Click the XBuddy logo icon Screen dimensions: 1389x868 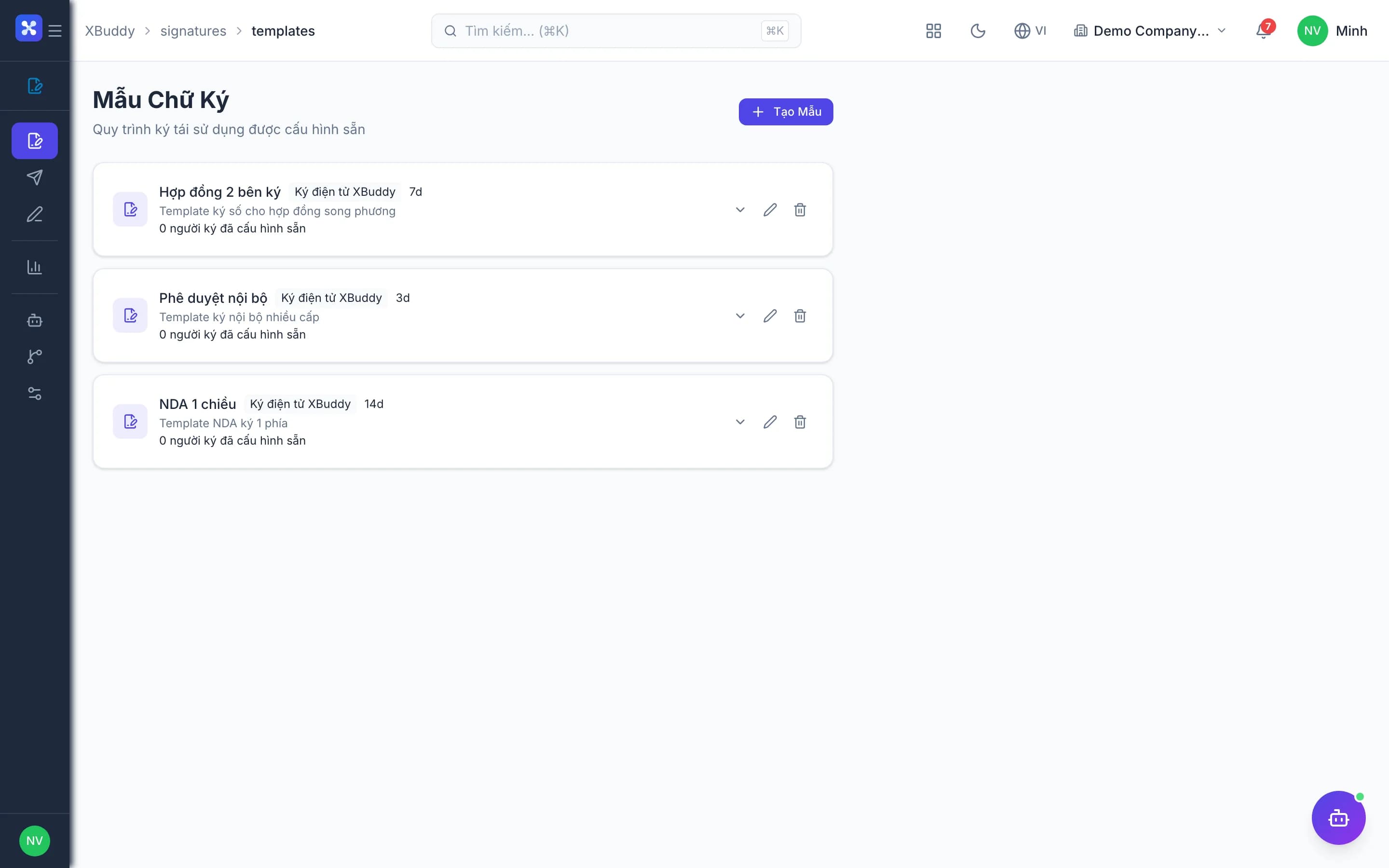point(29,28)
